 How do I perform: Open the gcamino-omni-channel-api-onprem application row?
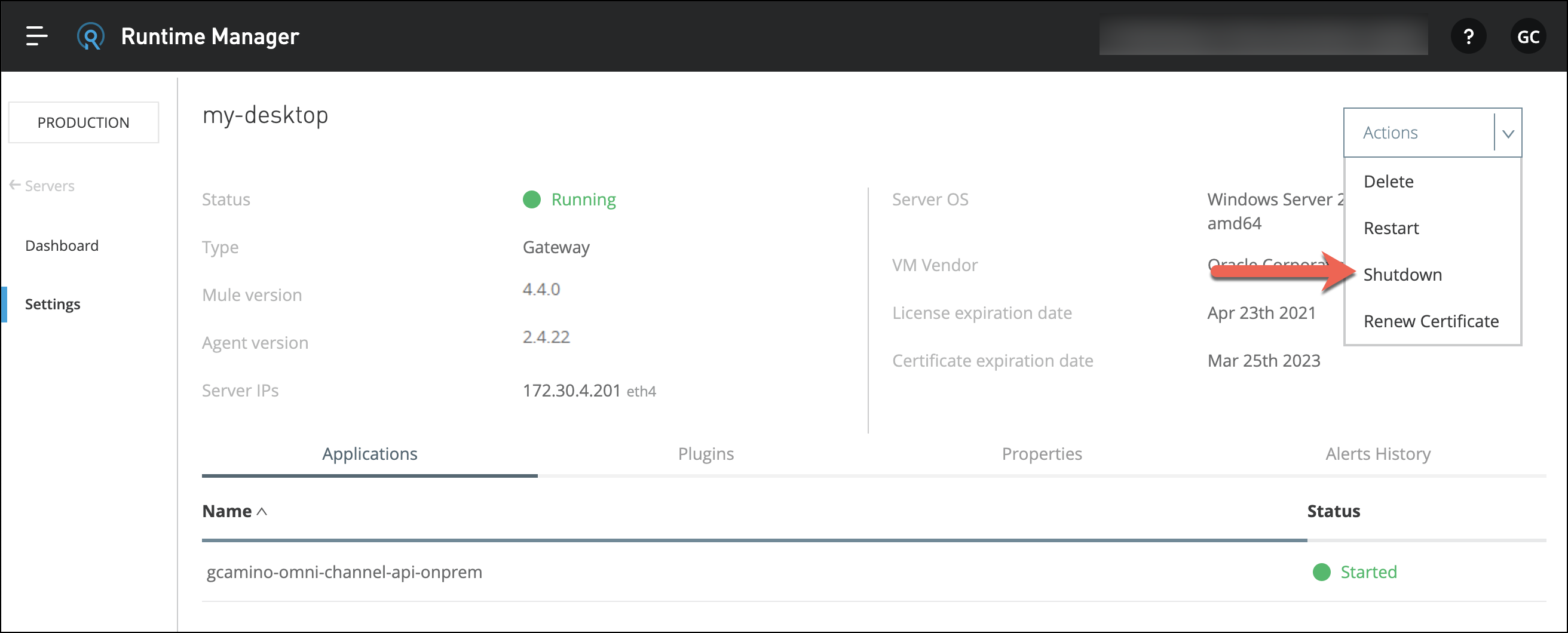(x=874, y=571)
